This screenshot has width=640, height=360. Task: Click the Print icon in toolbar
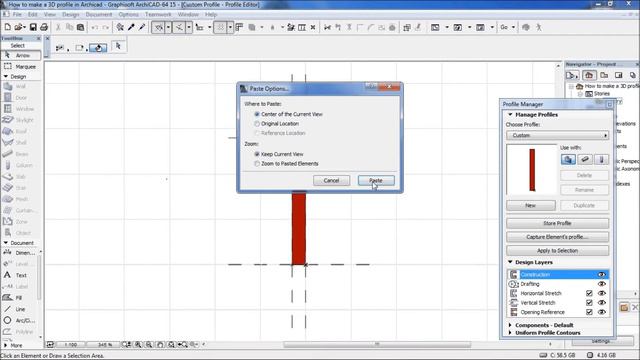click(x=44, y=27)
